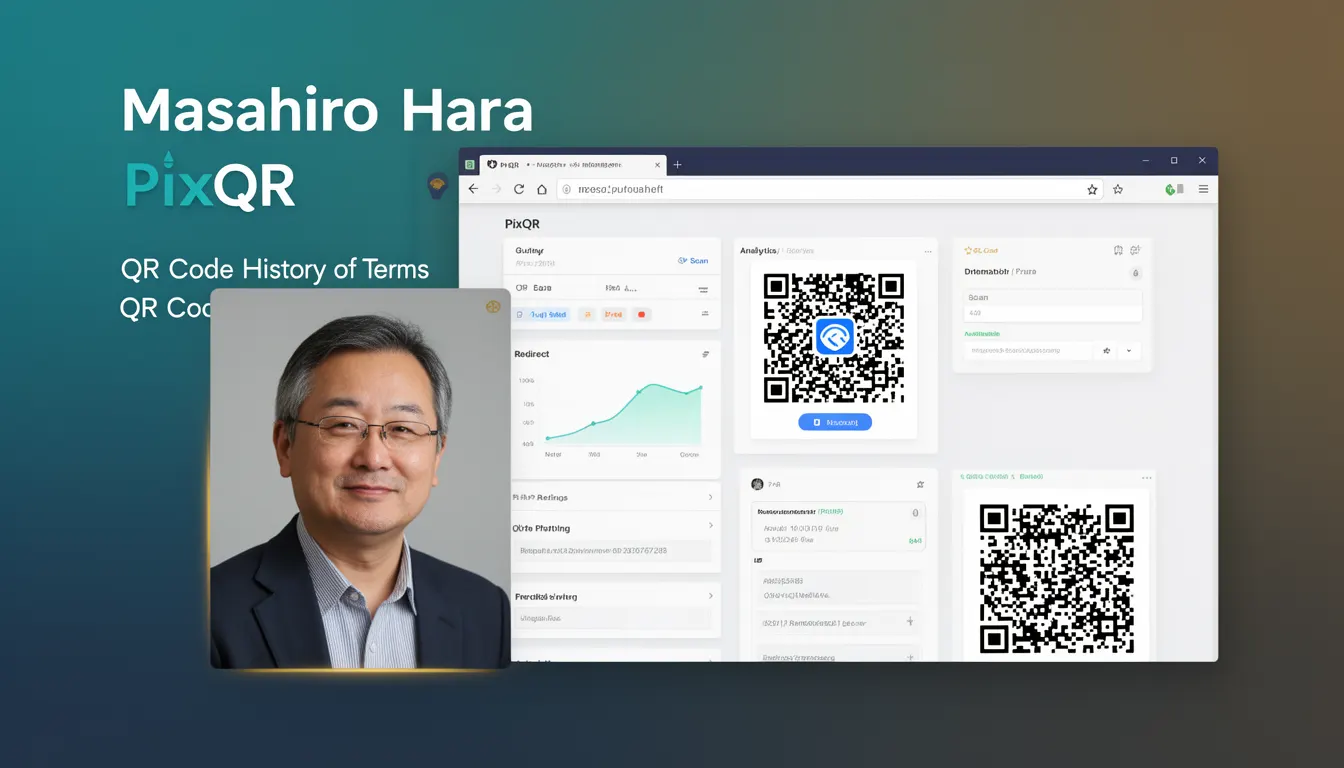
Task: Click the Redirect area chart
Action: [625, 414]
